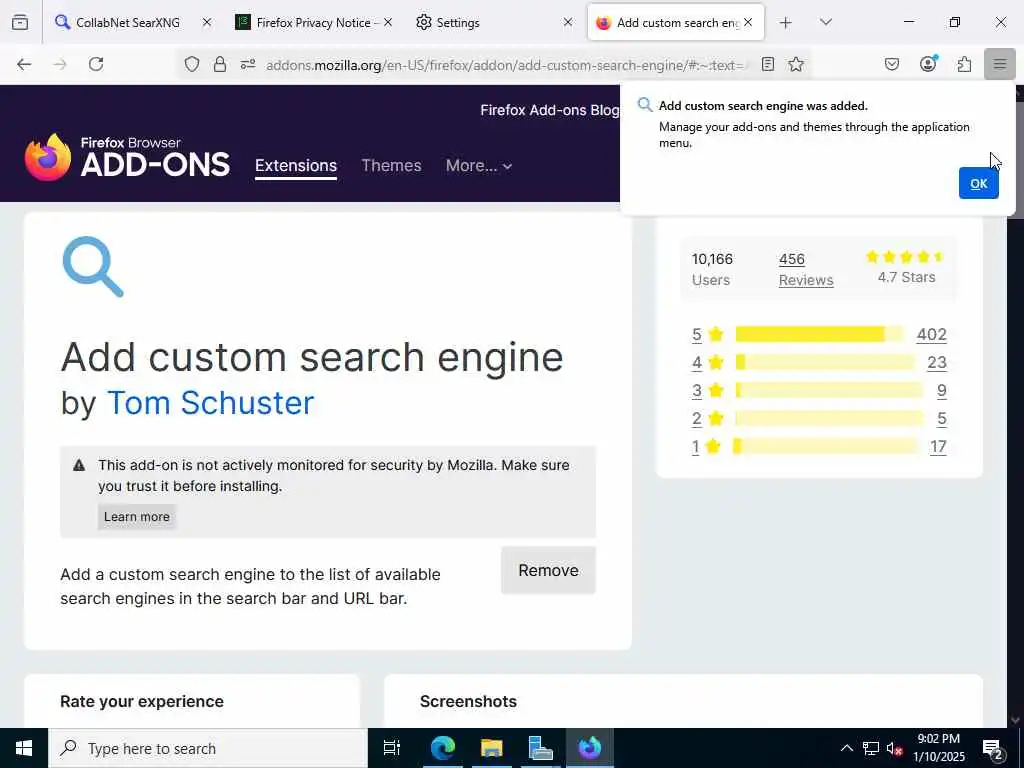The width and height of the screenshot is (1024, 768).
Task: Open the Extensions puzzle icon
Action: click(x=965, y=64)
